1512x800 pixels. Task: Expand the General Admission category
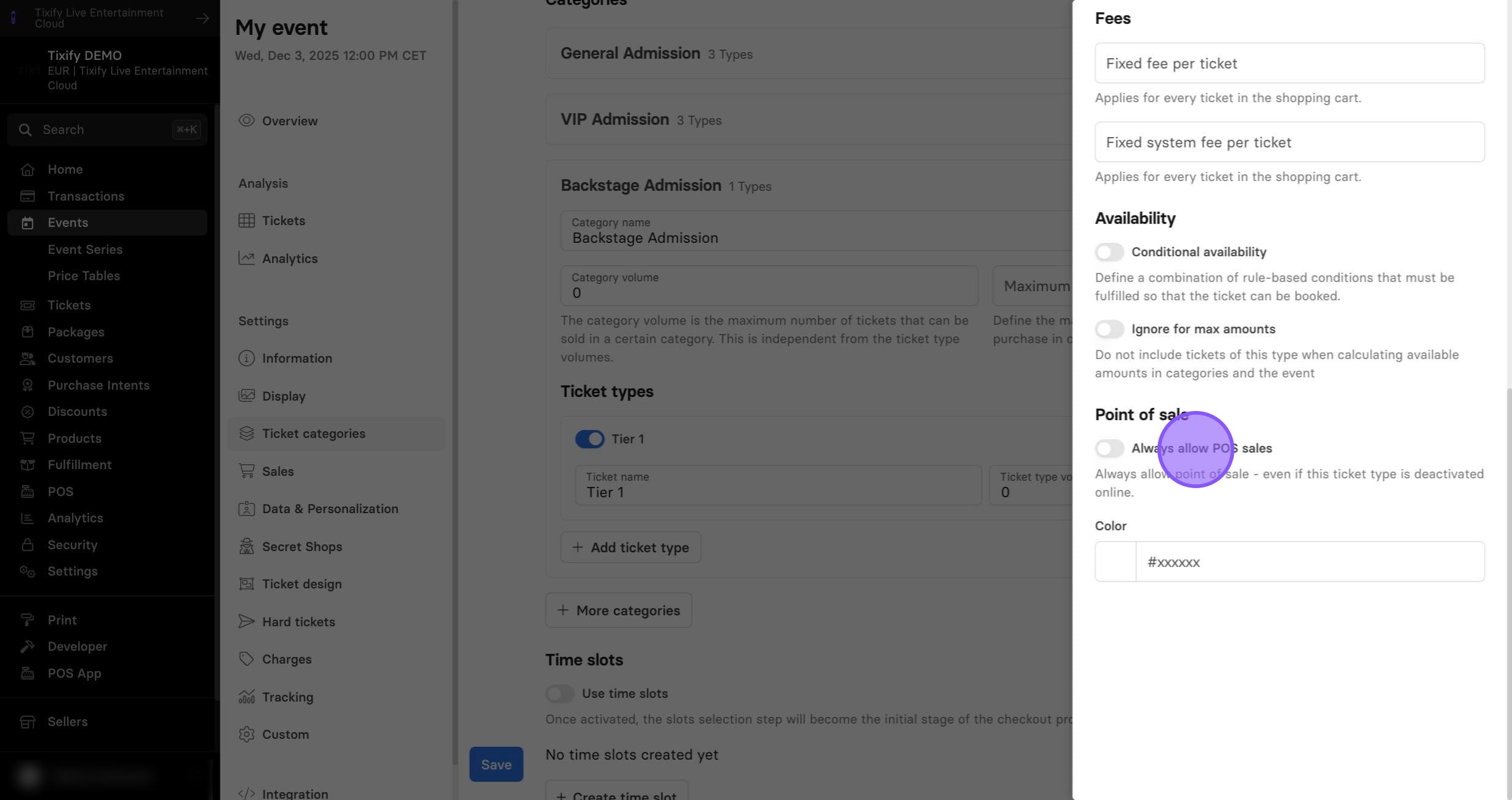coord(808,53)
